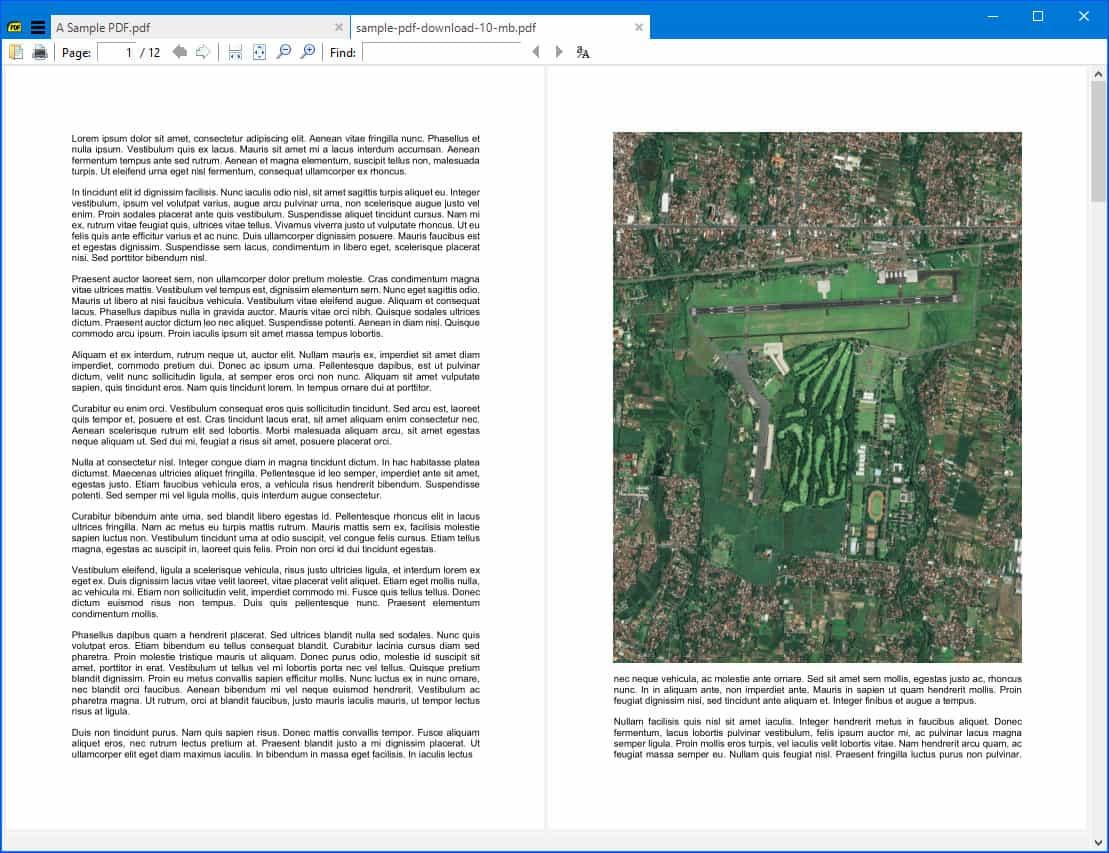Click the paragraph starting "Nullam facilisis quis nisl"
The height and width of the screenshot is (853, 1109).
click(817, 738)
